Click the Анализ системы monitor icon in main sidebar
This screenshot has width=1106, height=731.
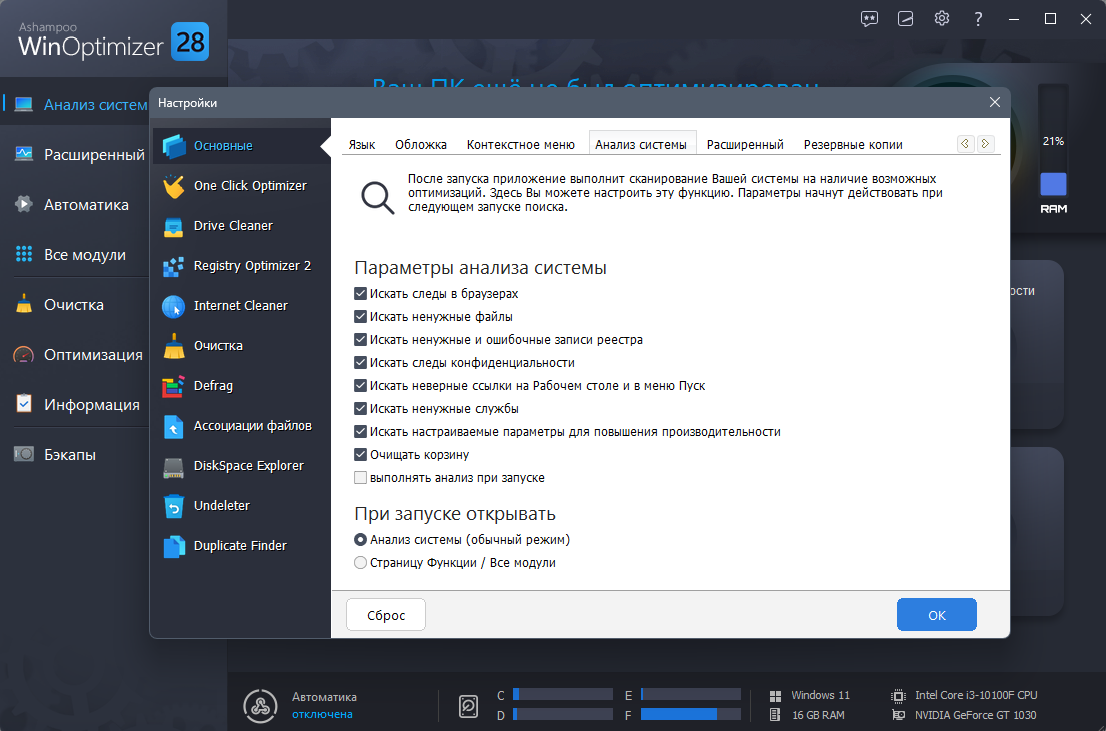(x=23, y=104)
